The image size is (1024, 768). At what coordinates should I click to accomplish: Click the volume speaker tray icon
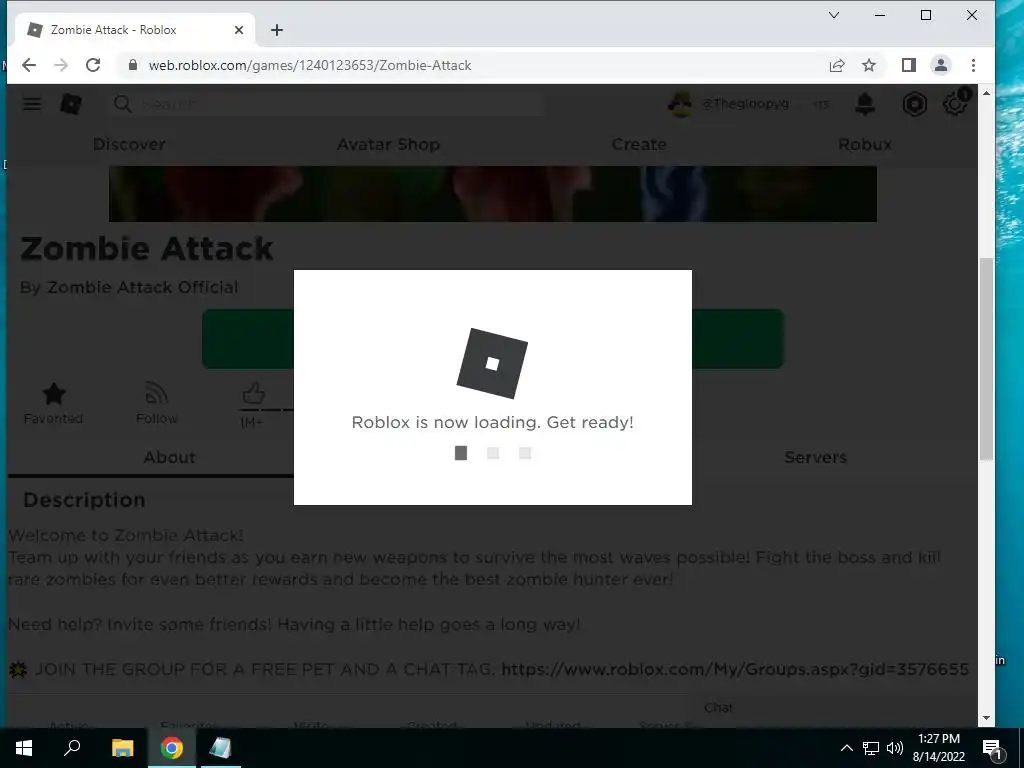click(895, 748)
